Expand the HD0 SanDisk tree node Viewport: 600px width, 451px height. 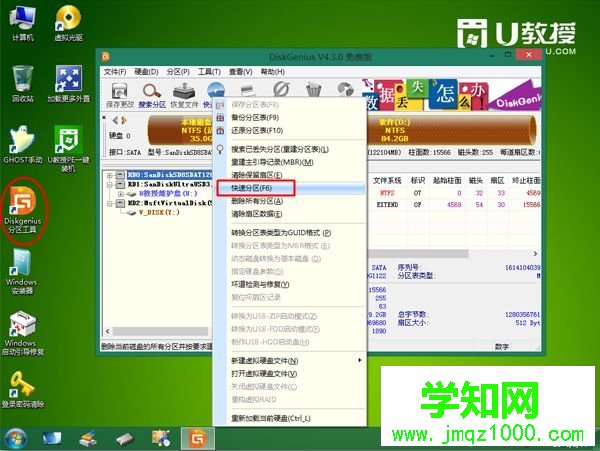tap(109, 175)
